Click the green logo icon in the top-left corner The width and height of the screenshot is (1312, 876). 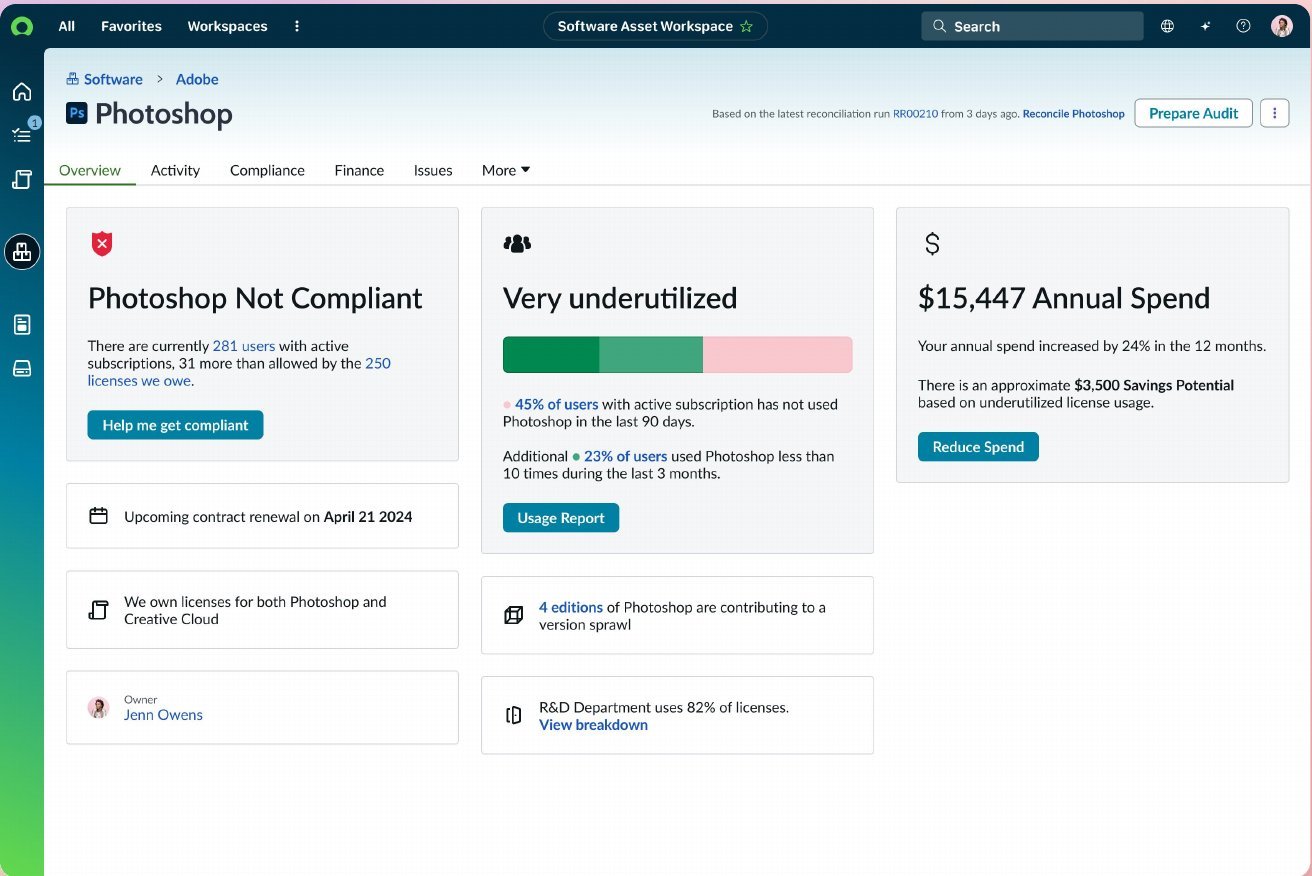point(21,27)
